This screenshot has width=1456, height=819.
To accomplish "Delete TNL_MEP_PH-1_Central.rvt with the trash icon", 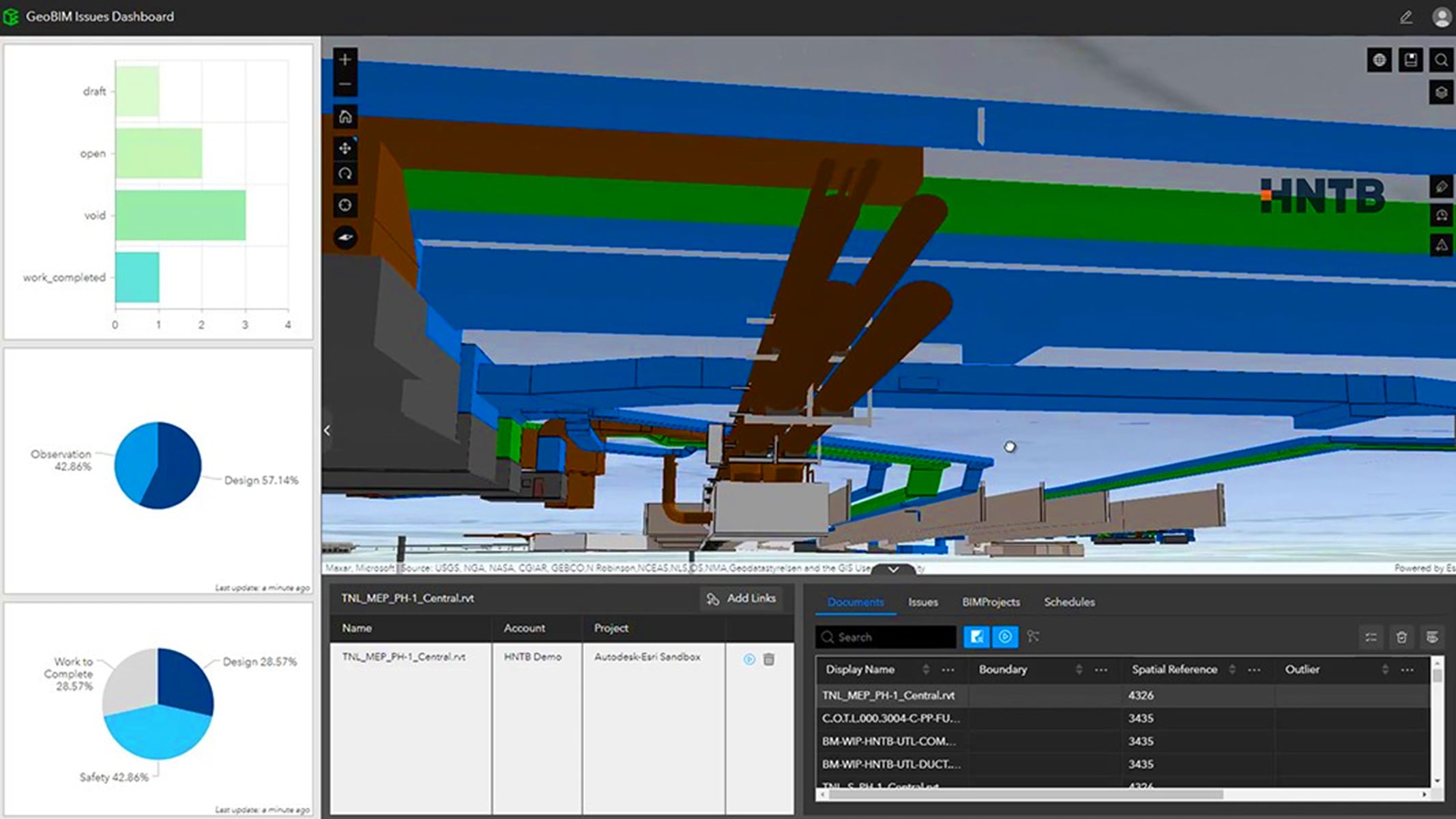I will click(x=769, y=657).
